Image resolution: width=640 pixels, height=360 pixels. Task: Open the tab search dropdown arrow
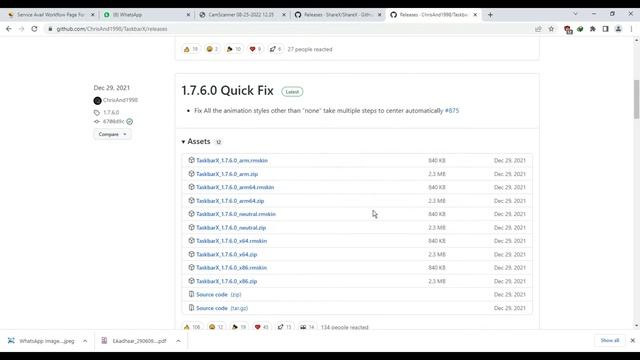click(x=575, y=14)
